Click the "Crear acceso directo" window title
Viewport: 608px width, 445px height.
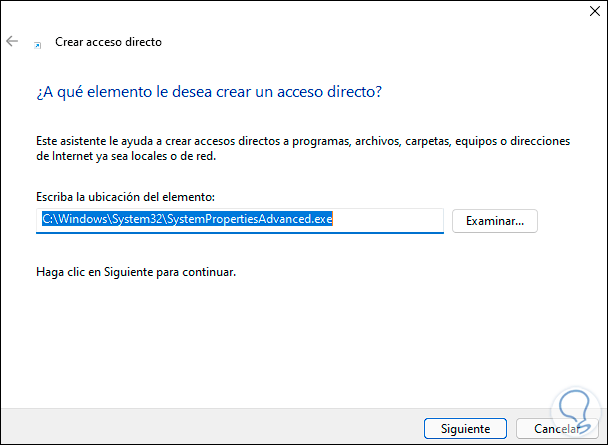(x=107, y=42)
